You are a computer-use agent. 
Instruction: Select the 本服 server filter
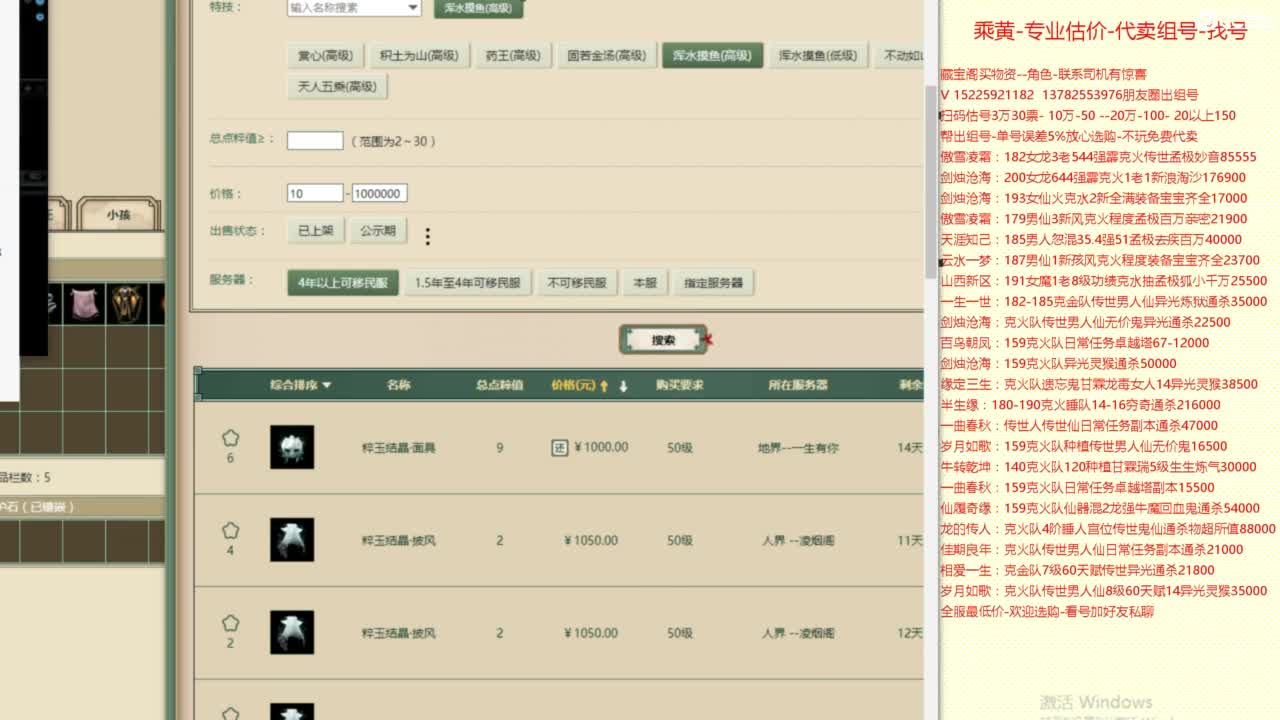(644, 283)
